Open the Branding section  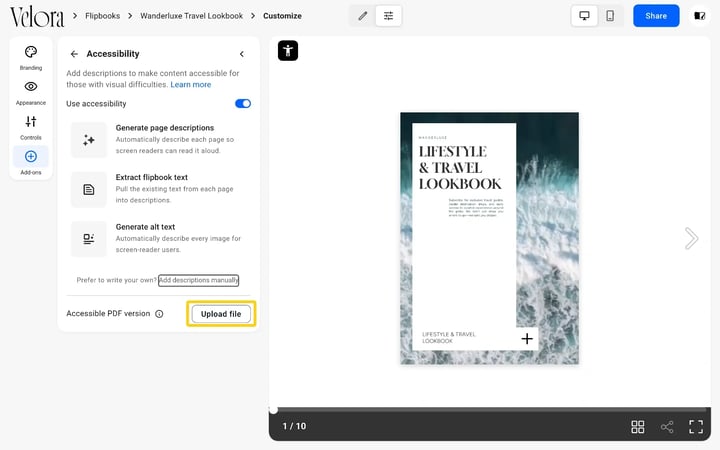[31, 58]
